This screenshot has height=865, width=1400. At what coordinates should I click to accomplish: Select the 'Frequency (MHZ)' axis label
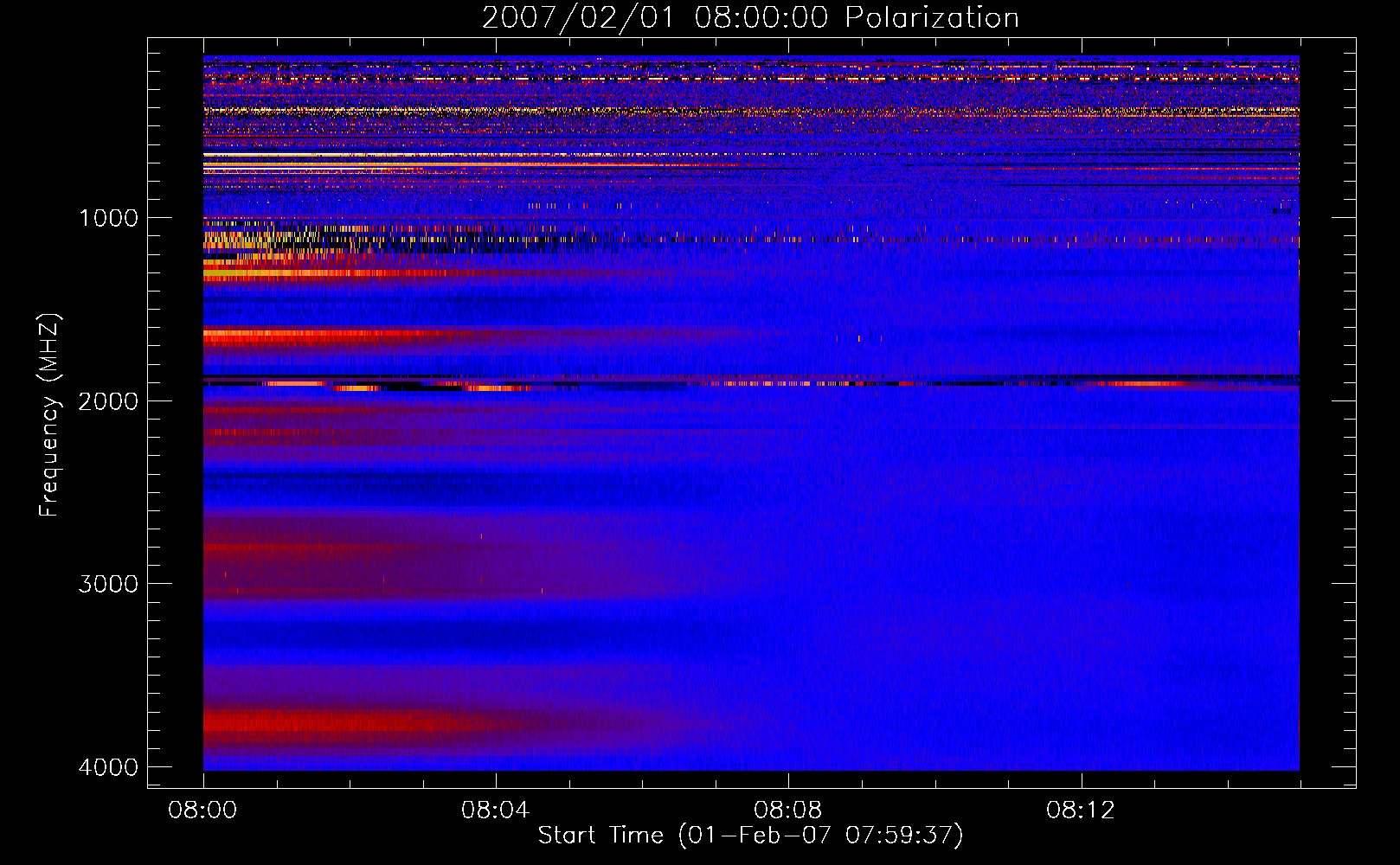tap(48, 415)
